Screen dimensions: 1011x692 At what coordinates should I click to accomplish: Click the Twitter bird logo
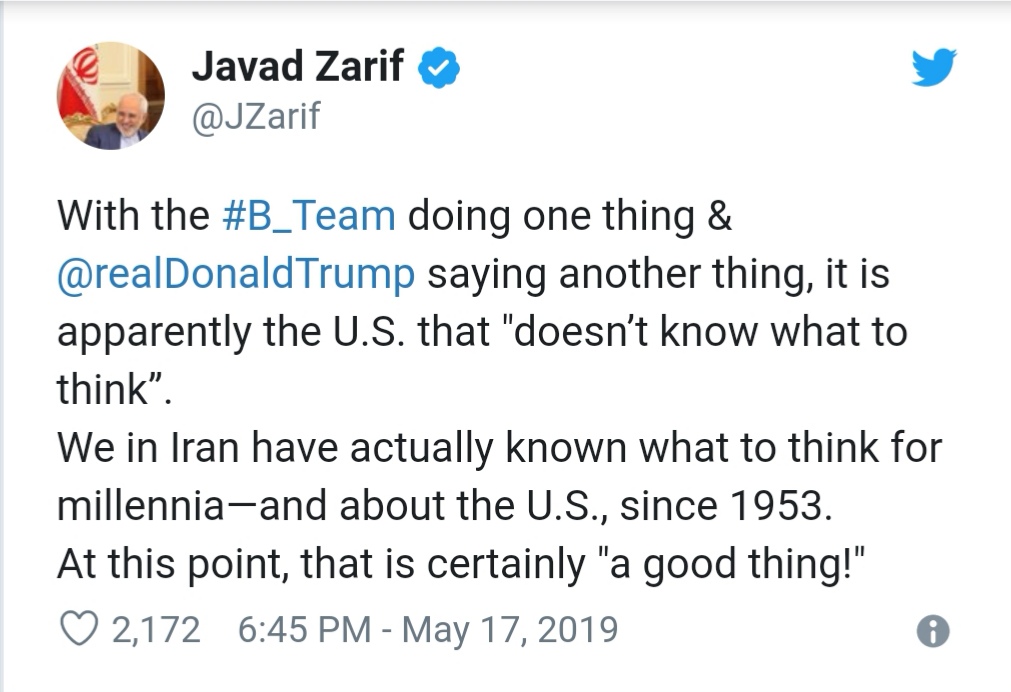tap(934, 66)
